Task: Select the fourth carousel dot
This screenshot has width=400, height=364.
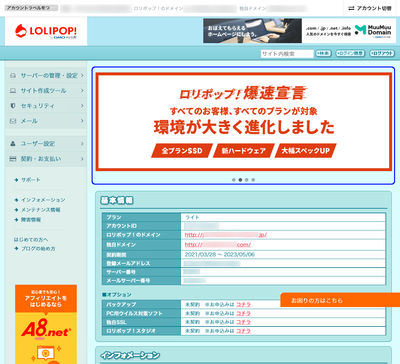Action: (253, 180)
